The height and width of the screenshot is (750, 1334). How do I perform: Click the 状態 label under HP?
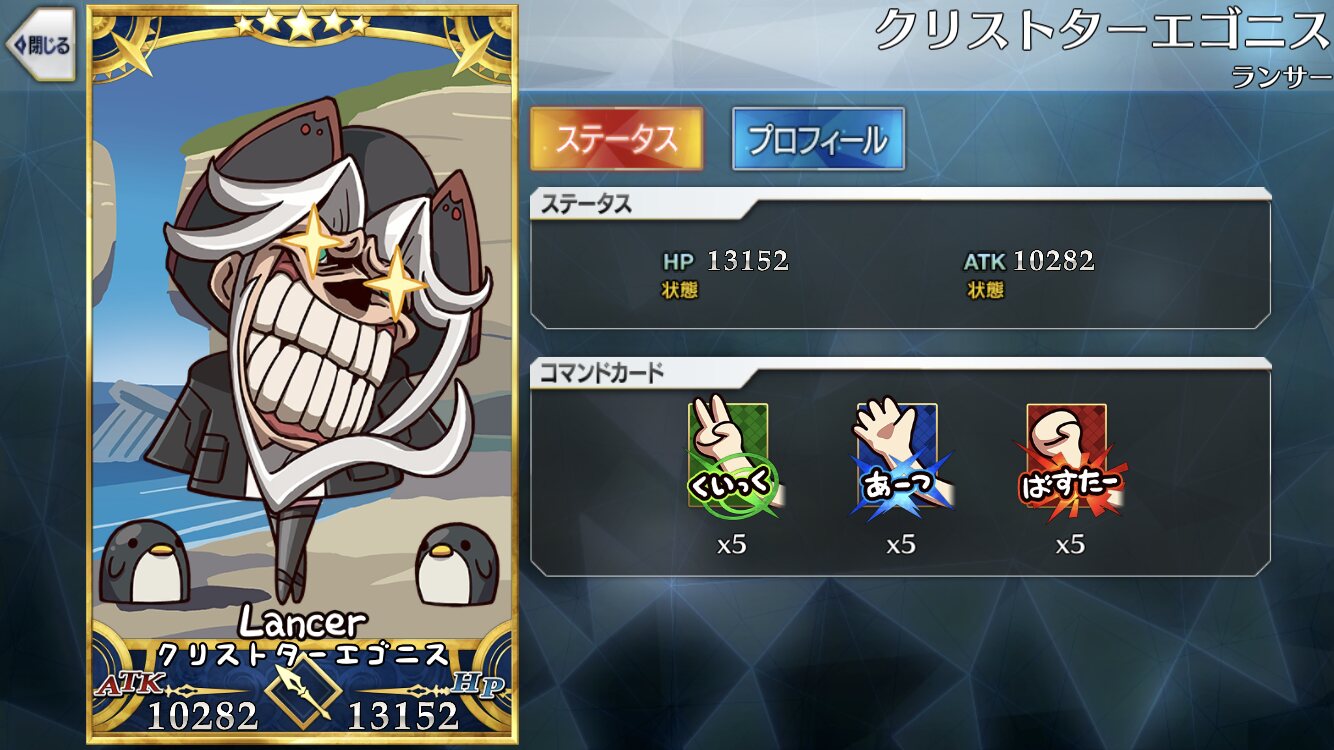680,290
